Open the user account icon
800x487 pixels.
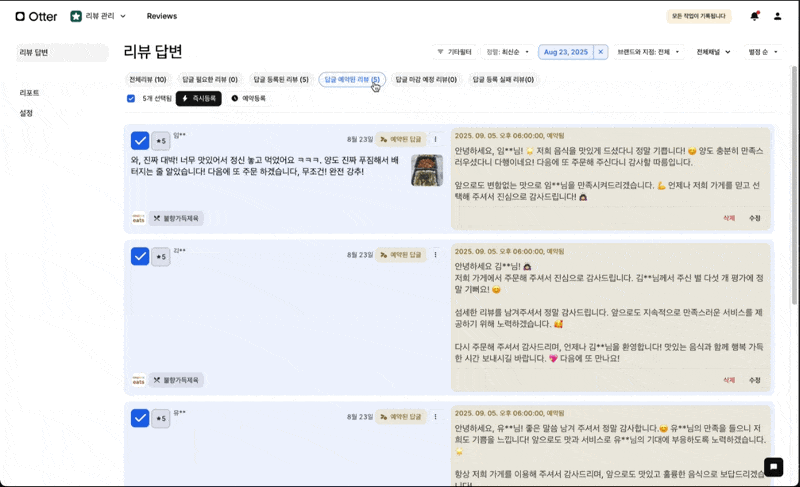(x=777, y=16)
